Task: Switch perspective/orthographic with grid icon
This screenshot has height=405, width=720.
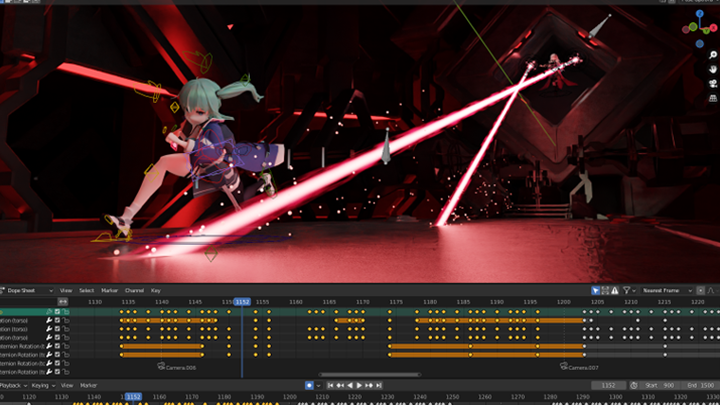Action: coord(713,98)
